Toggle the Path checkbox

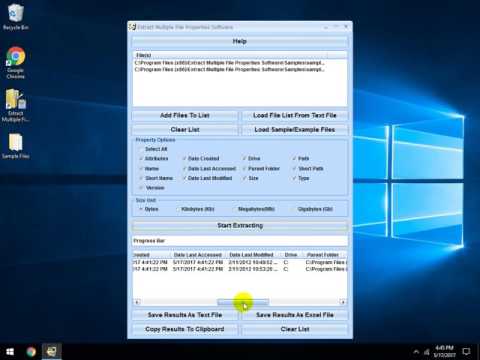pyautogui.click(x=294, y=159)
